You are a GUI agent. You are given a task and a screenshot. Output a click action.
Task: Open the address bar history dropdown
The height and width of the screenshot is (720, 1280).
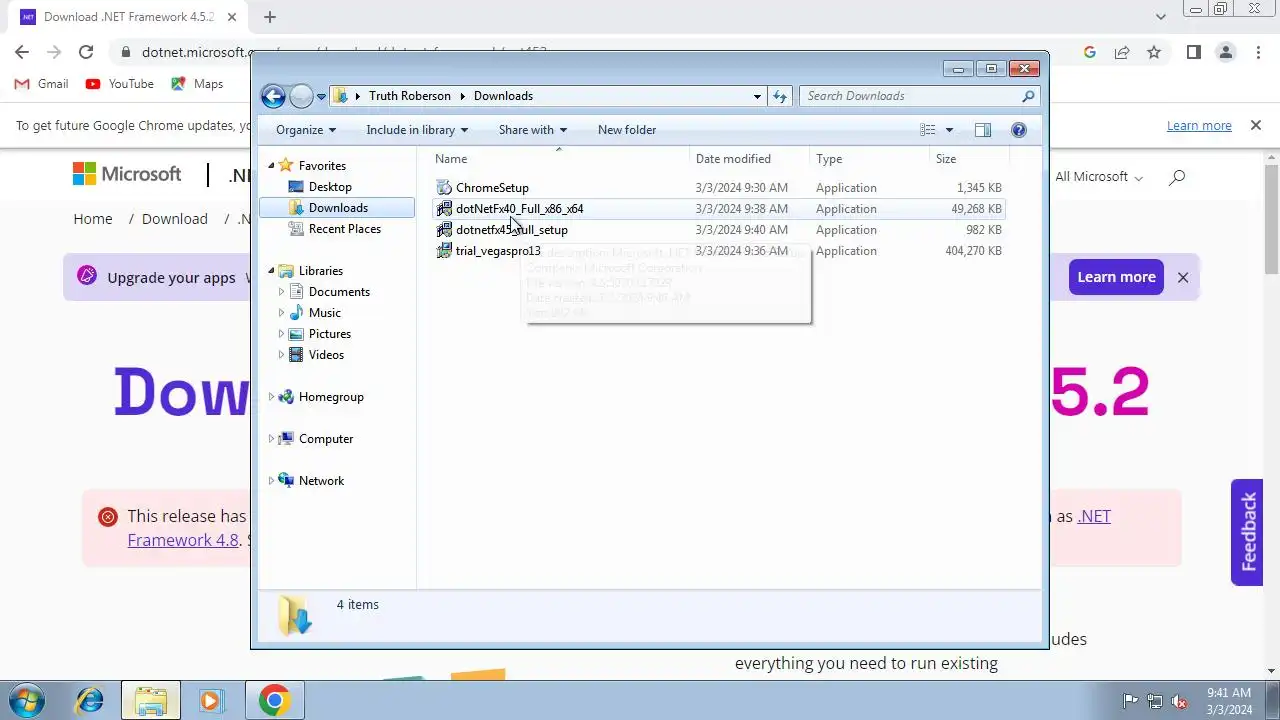click(x=757, y=96)
